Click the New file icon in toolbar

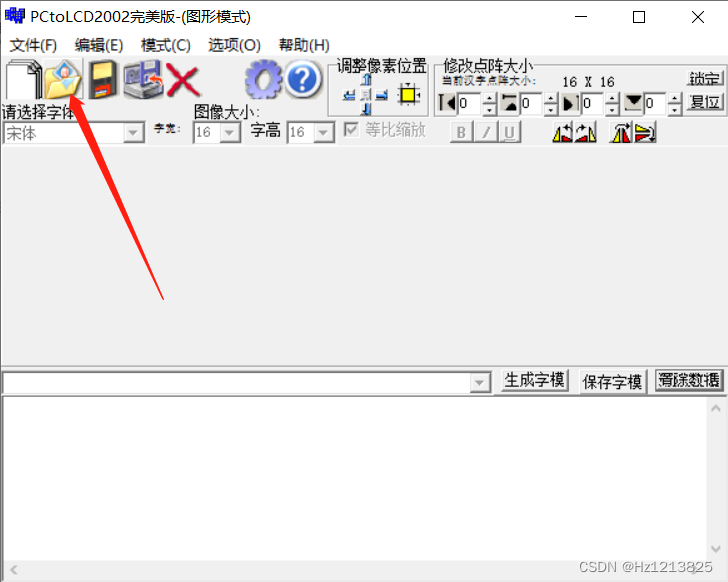point(23,80)
